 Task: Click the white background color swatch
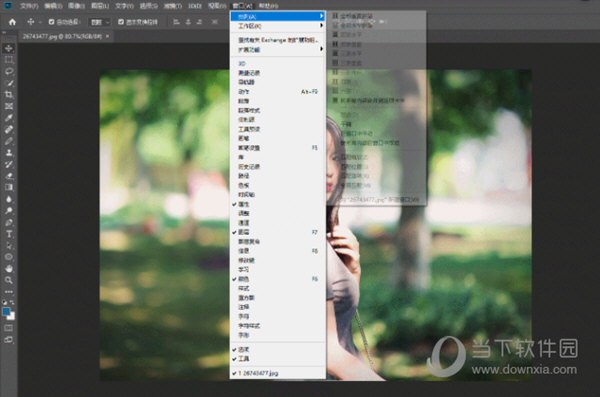12,317
